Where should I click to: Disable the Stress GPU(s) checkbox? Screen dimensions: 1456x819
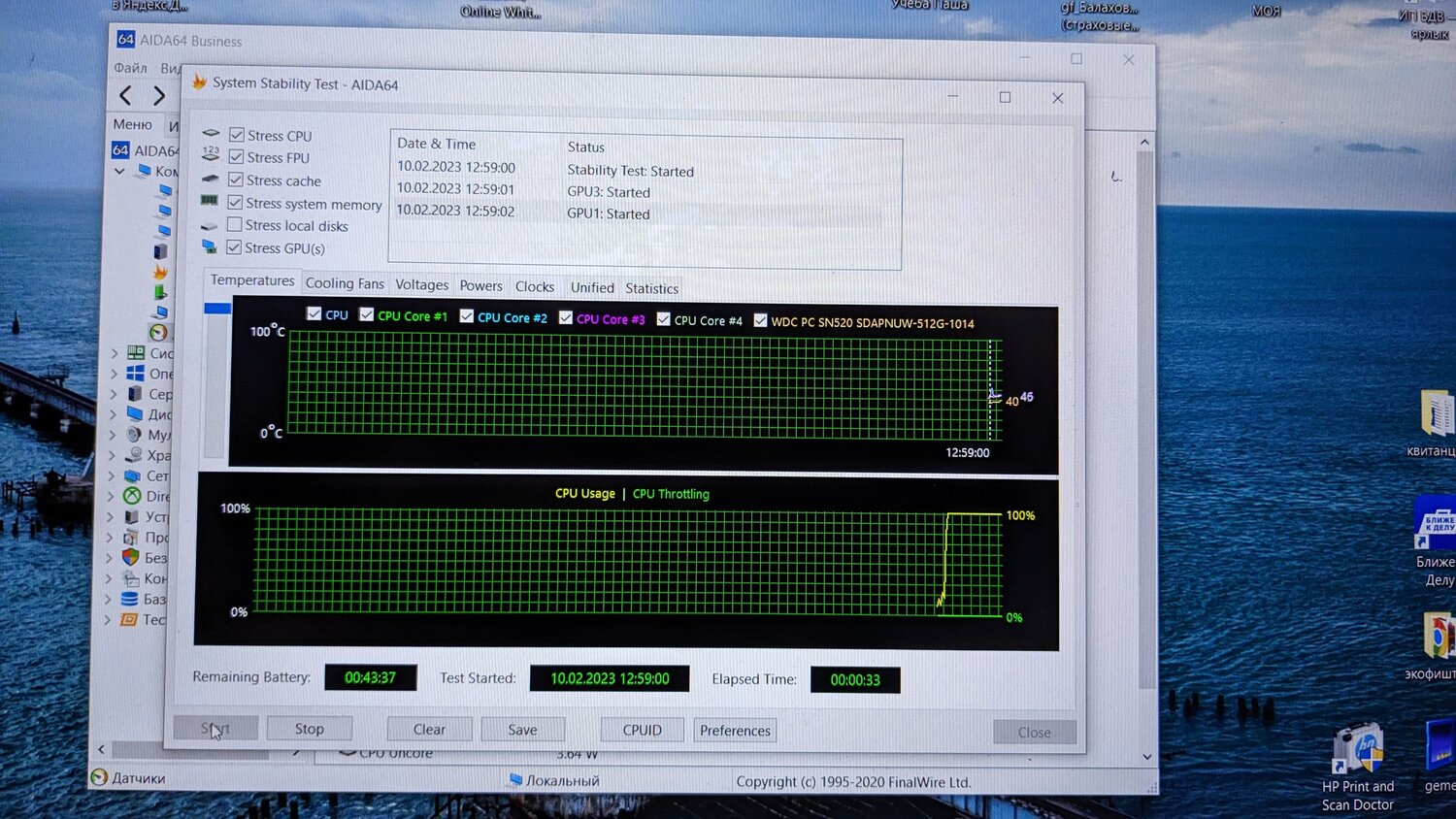pos(234,247)
